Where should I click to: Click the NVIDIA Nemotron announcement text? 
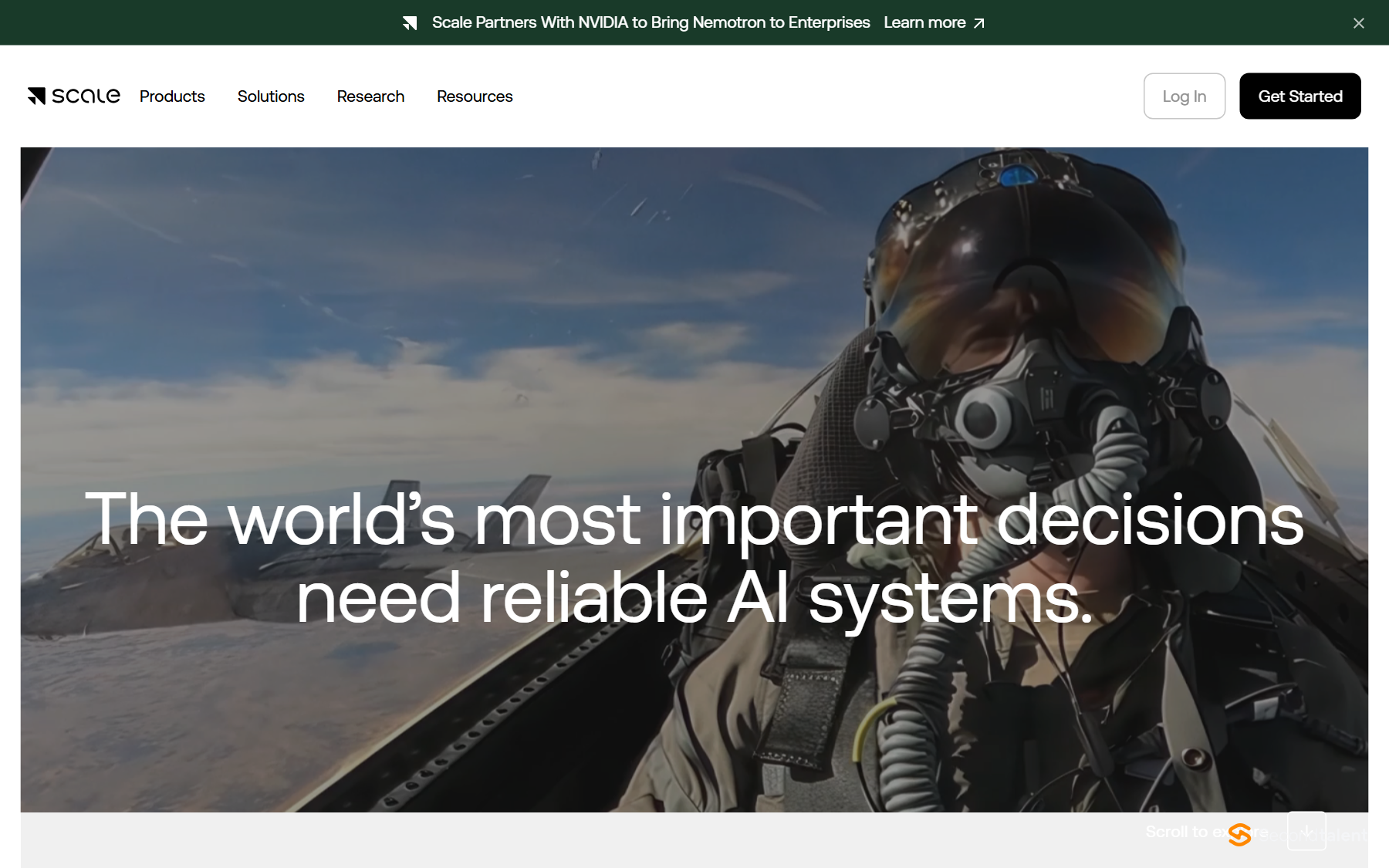tap(651, 22)
